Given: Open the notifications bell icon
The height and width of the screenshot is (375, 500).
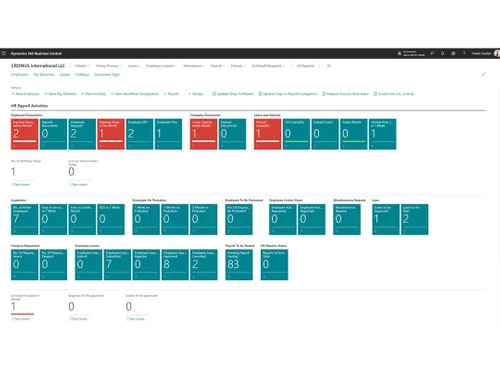Looking at the screenshot, I should pyautogui.click(x=443, y=53).
